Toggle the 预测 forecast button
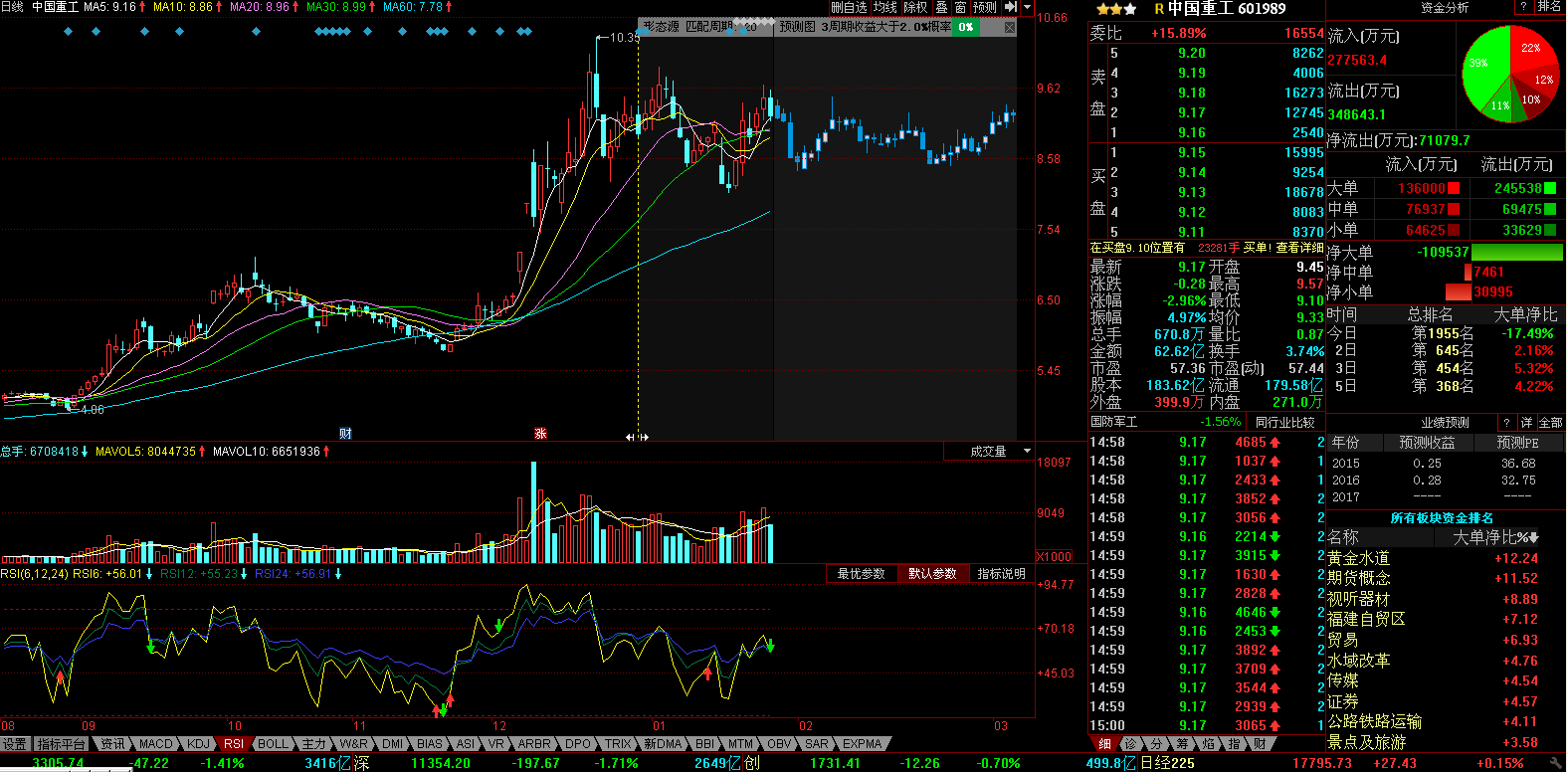 985,7
